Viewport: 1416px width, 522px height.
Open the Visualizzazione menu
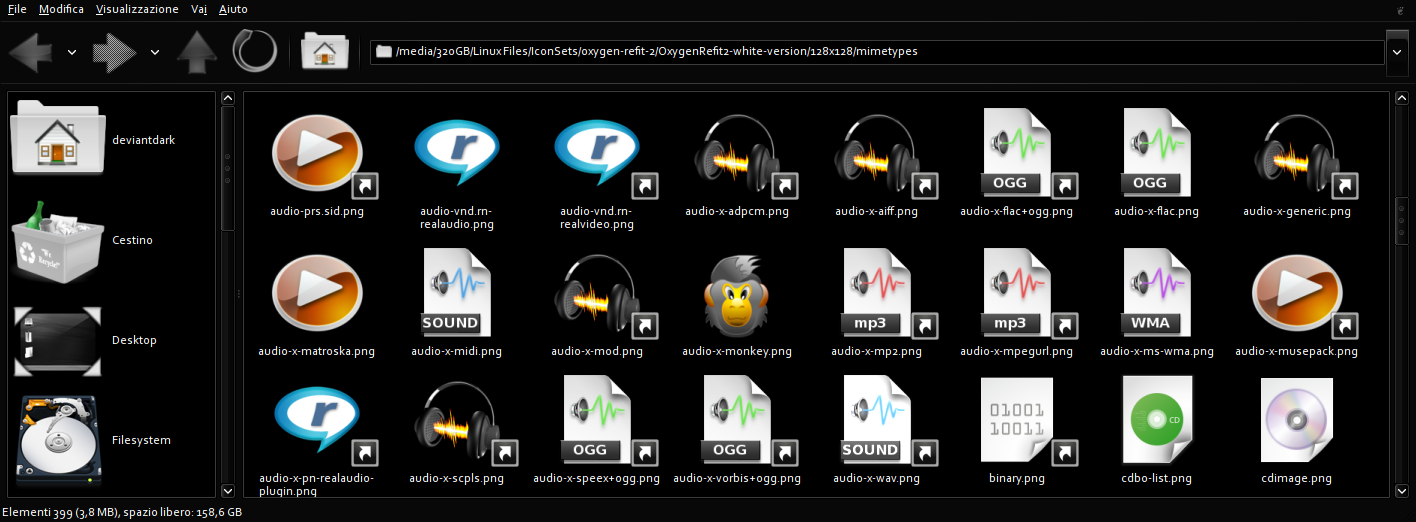pos(137,9)
